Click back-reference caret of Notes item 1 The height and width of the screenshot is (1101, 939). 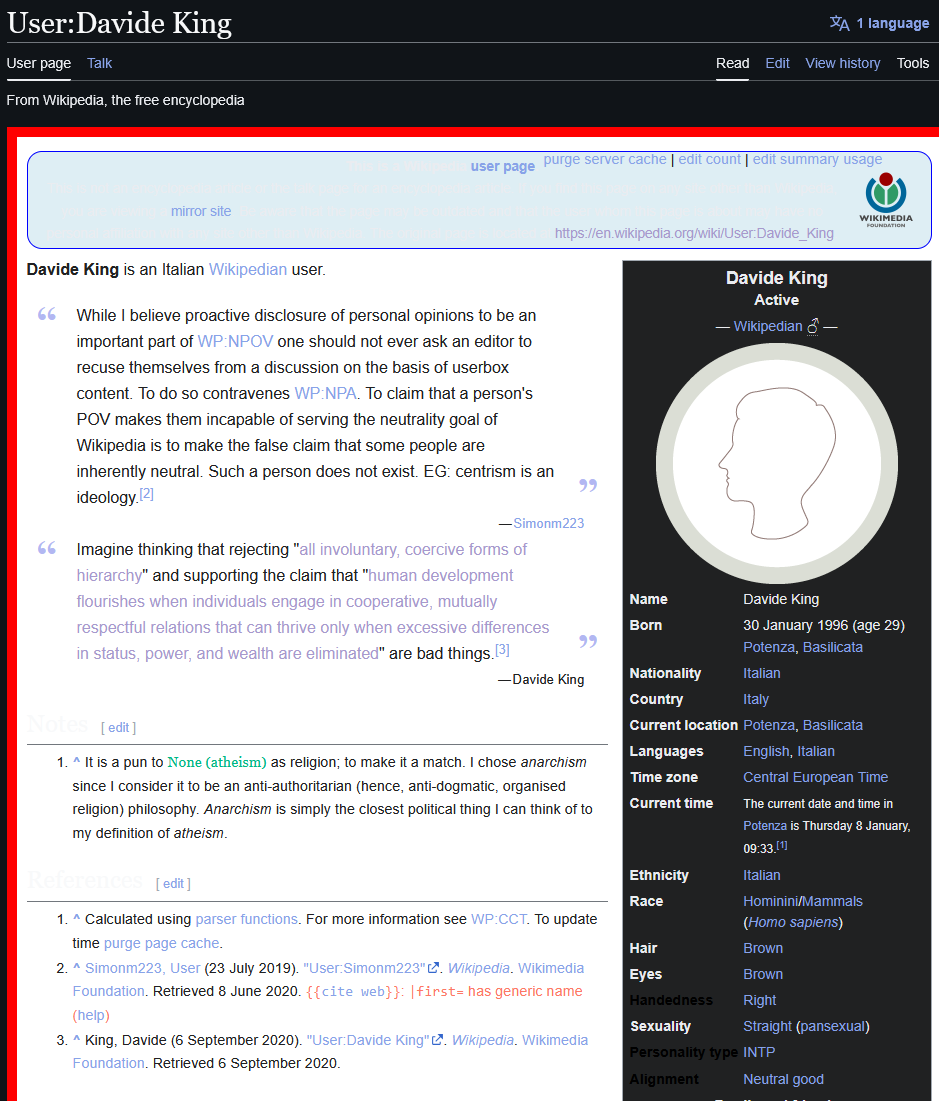coord(77,761)
